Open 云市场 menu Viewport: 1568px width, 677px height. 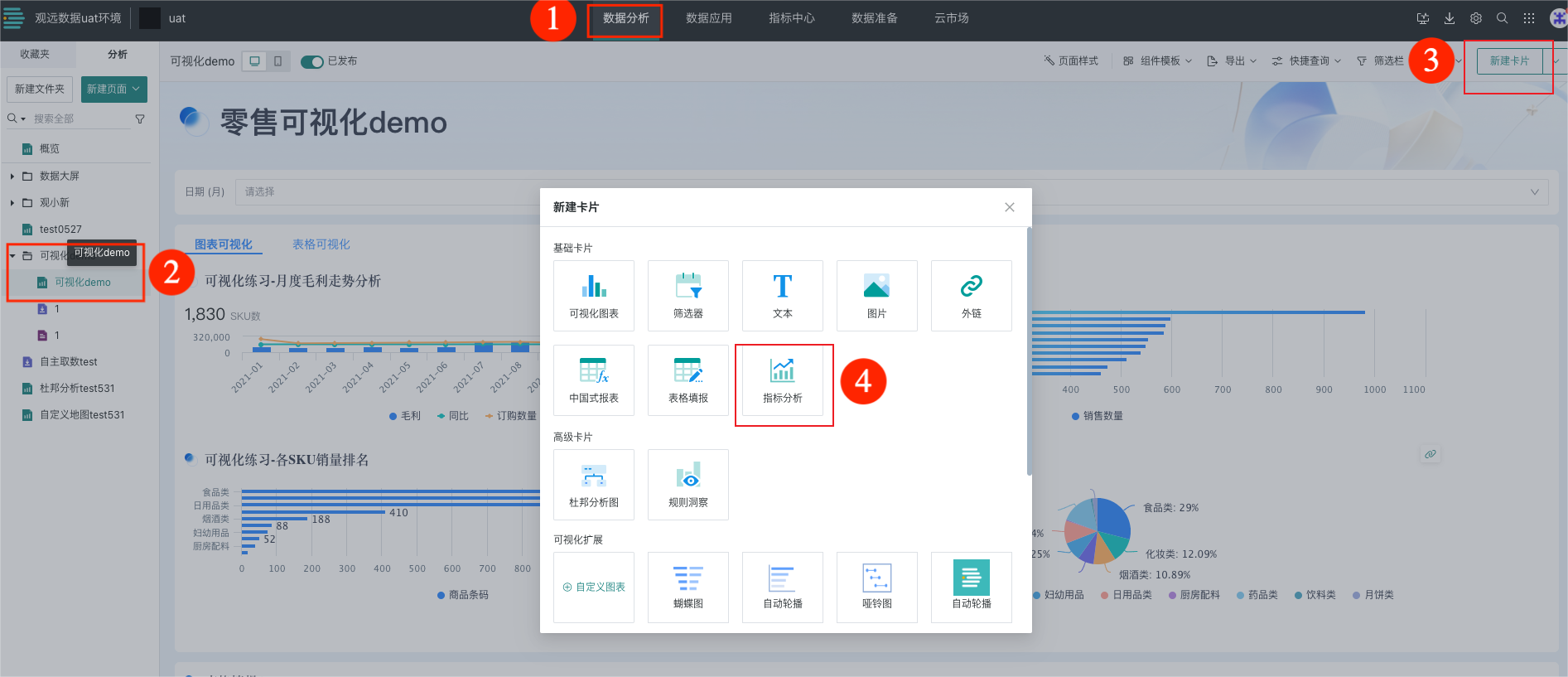[x=952, y=18]
